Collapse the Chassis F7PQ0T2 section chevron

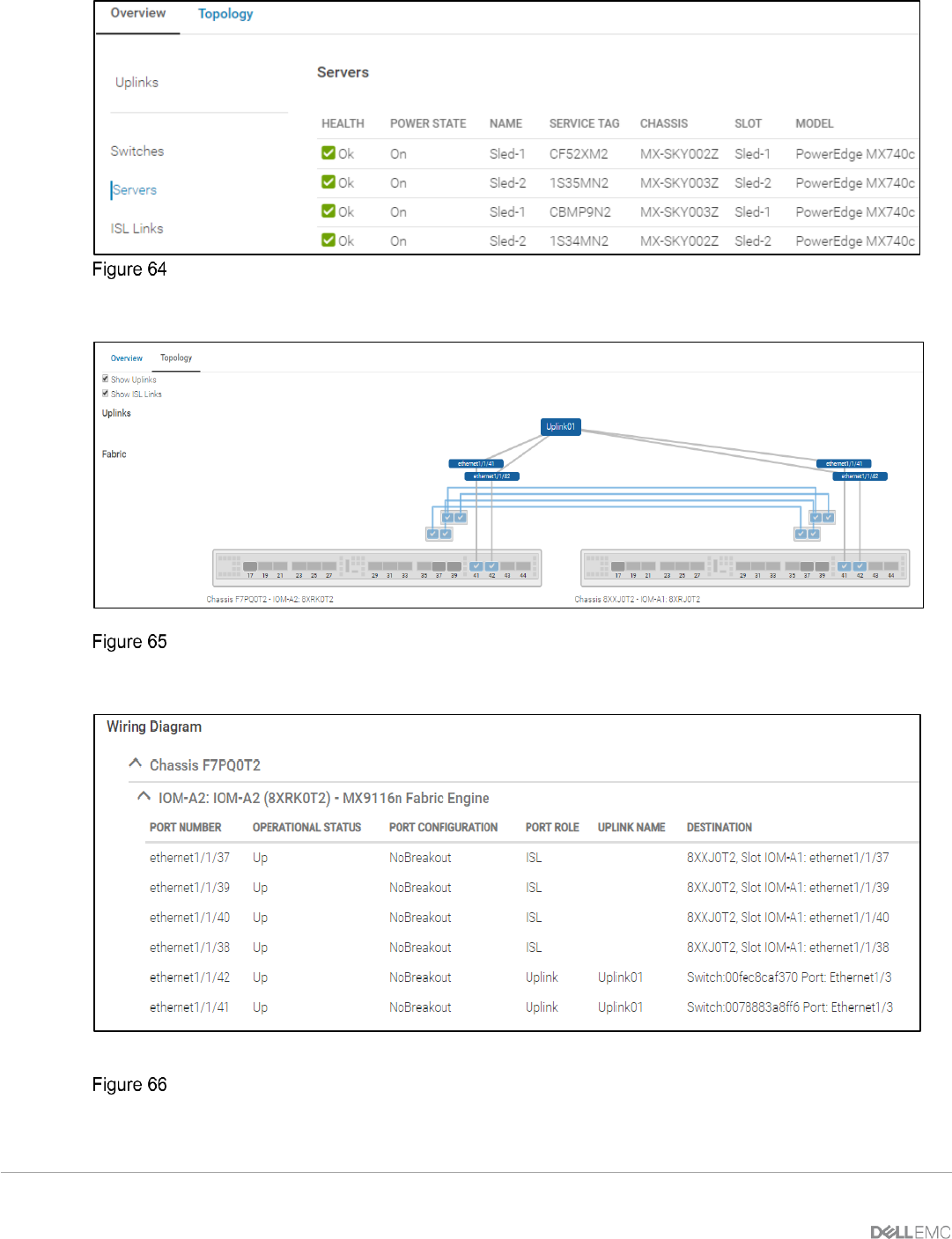(135, 763)
